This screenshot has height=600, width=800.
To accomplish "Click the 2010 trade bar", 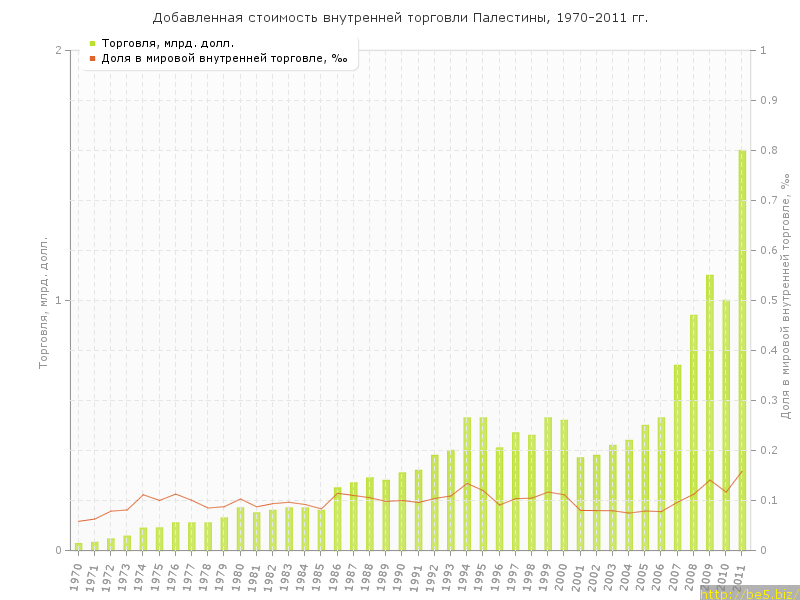I will (x=726, y=425).
